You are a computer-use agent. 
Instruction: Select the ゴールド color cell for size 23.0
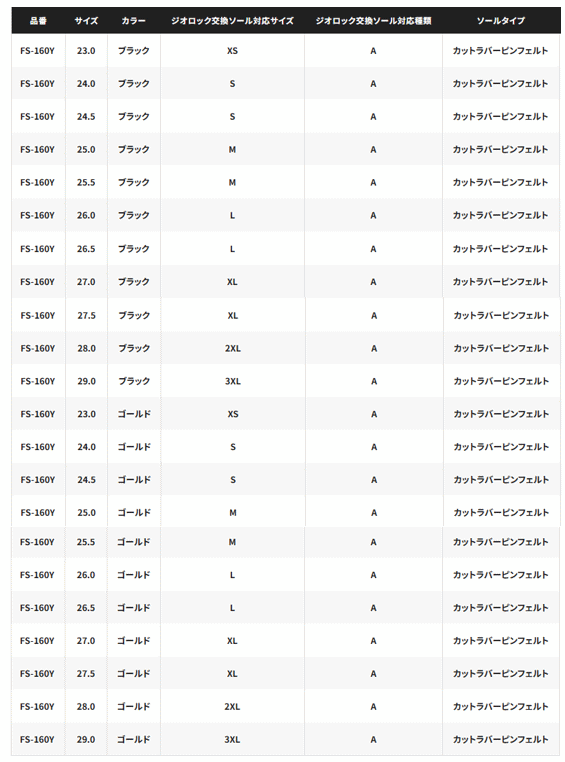click(x=134, y=414)
